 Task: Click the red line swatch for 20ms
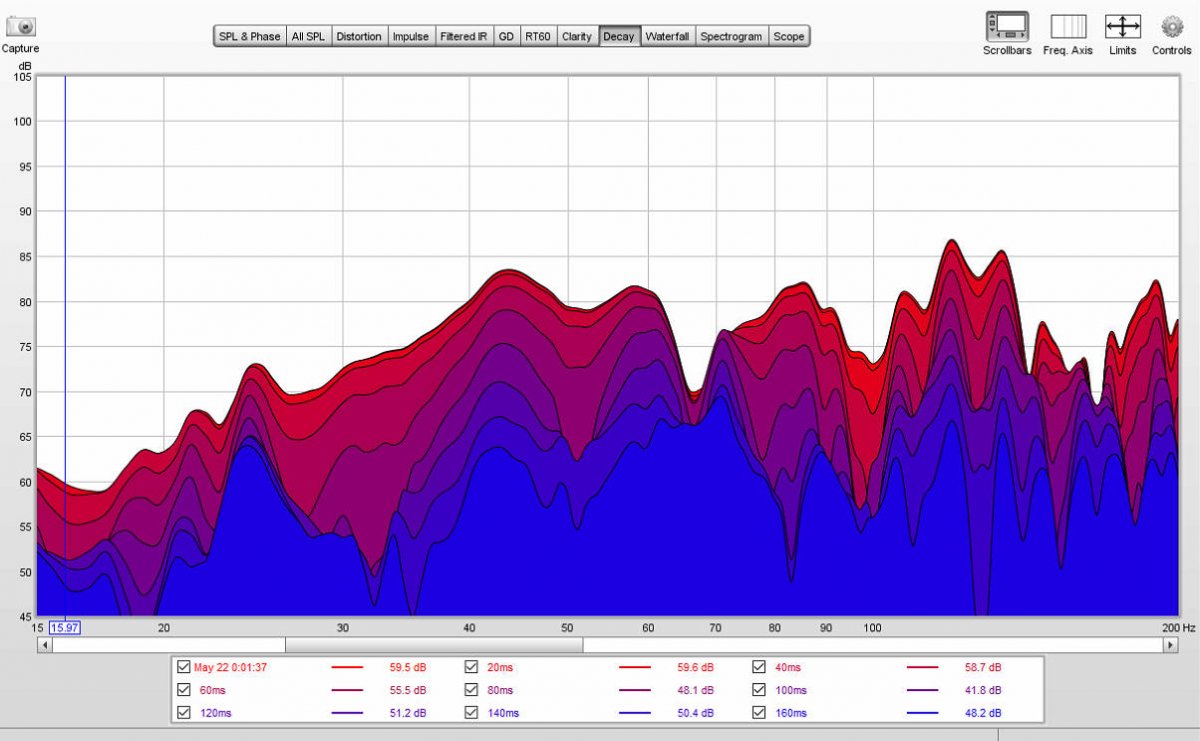coord(634,667)
